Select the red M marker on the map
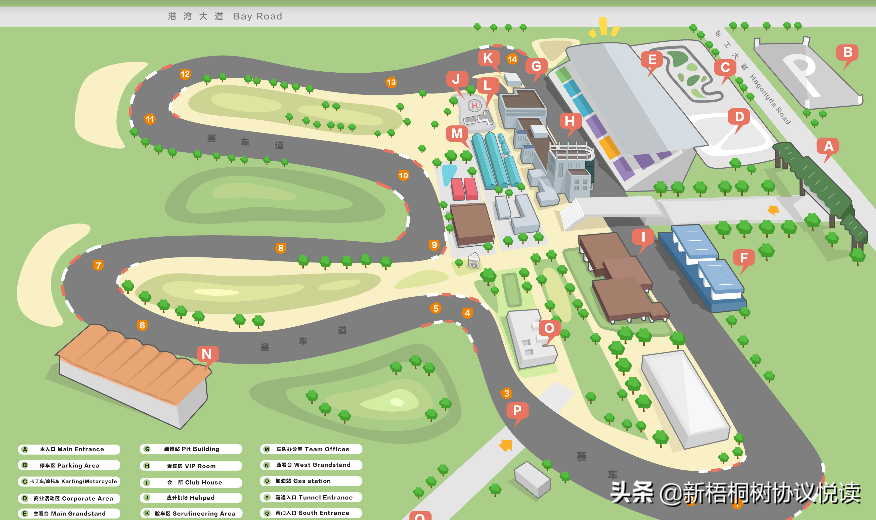The image size is (876, 520). click(x=457, y=133)
